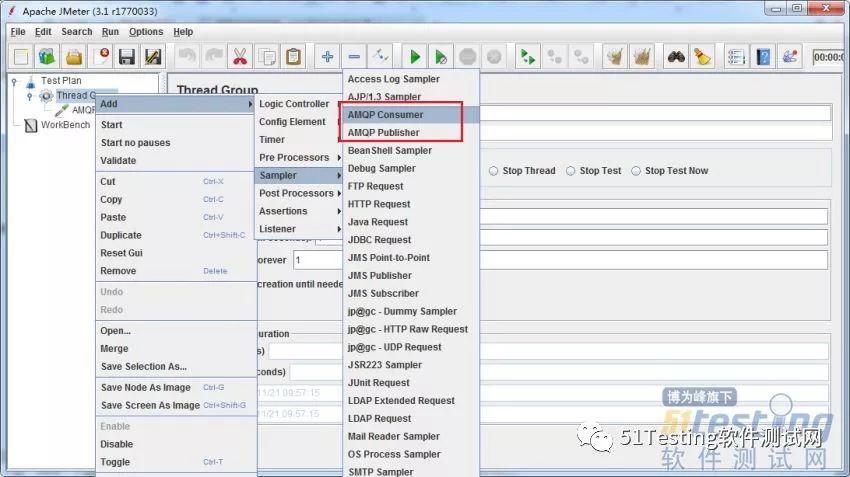The image size is (850, 477).
Task: Open the File menu
Action: pyautogui.click(x=18, y=32)
